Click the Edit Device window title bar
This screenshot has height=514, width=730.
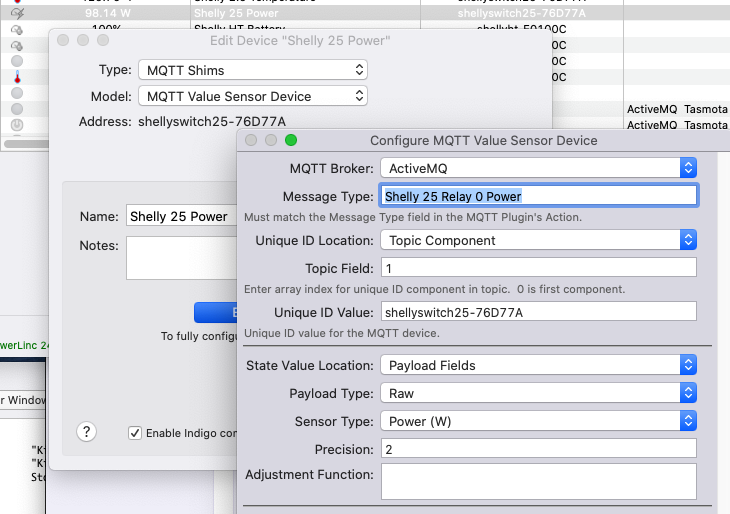pyautogui.click(x=300, y=41)
